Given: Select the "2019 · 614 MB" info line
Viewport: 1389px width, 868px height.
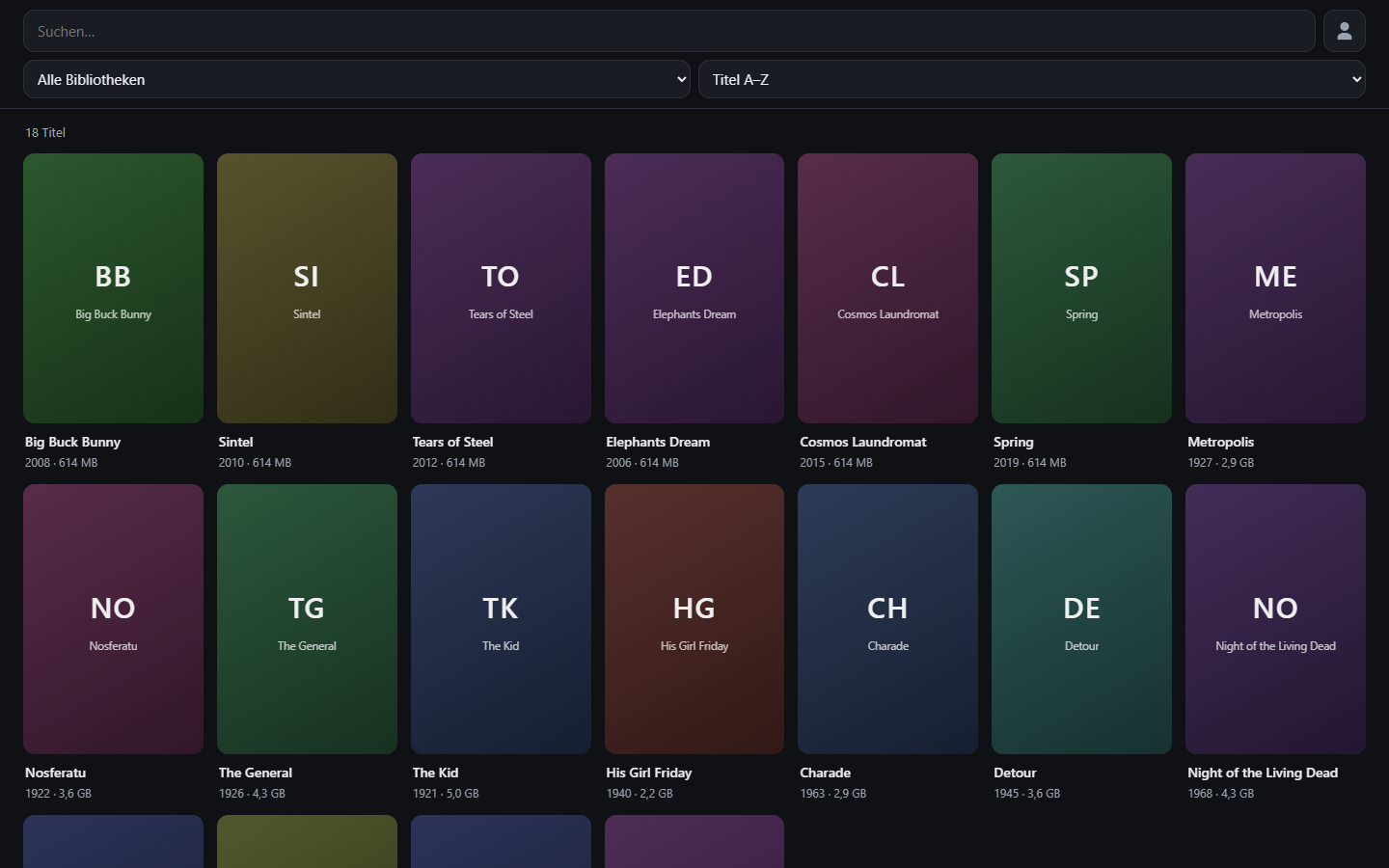Looking at the screenshot, I should coord(1030,463).
